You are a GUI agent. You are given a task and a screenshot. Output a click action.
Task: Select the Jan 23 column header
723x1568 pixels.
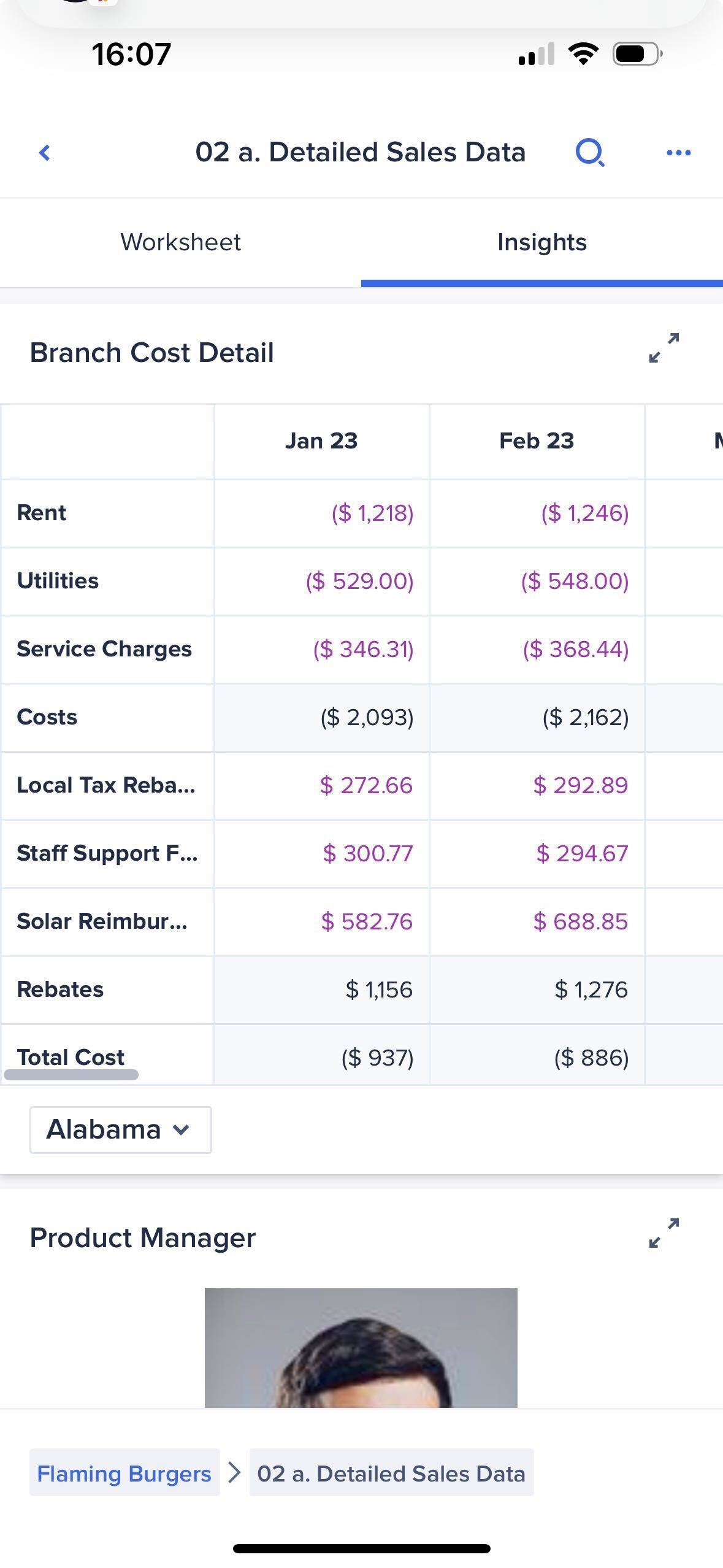click(321, 441)
